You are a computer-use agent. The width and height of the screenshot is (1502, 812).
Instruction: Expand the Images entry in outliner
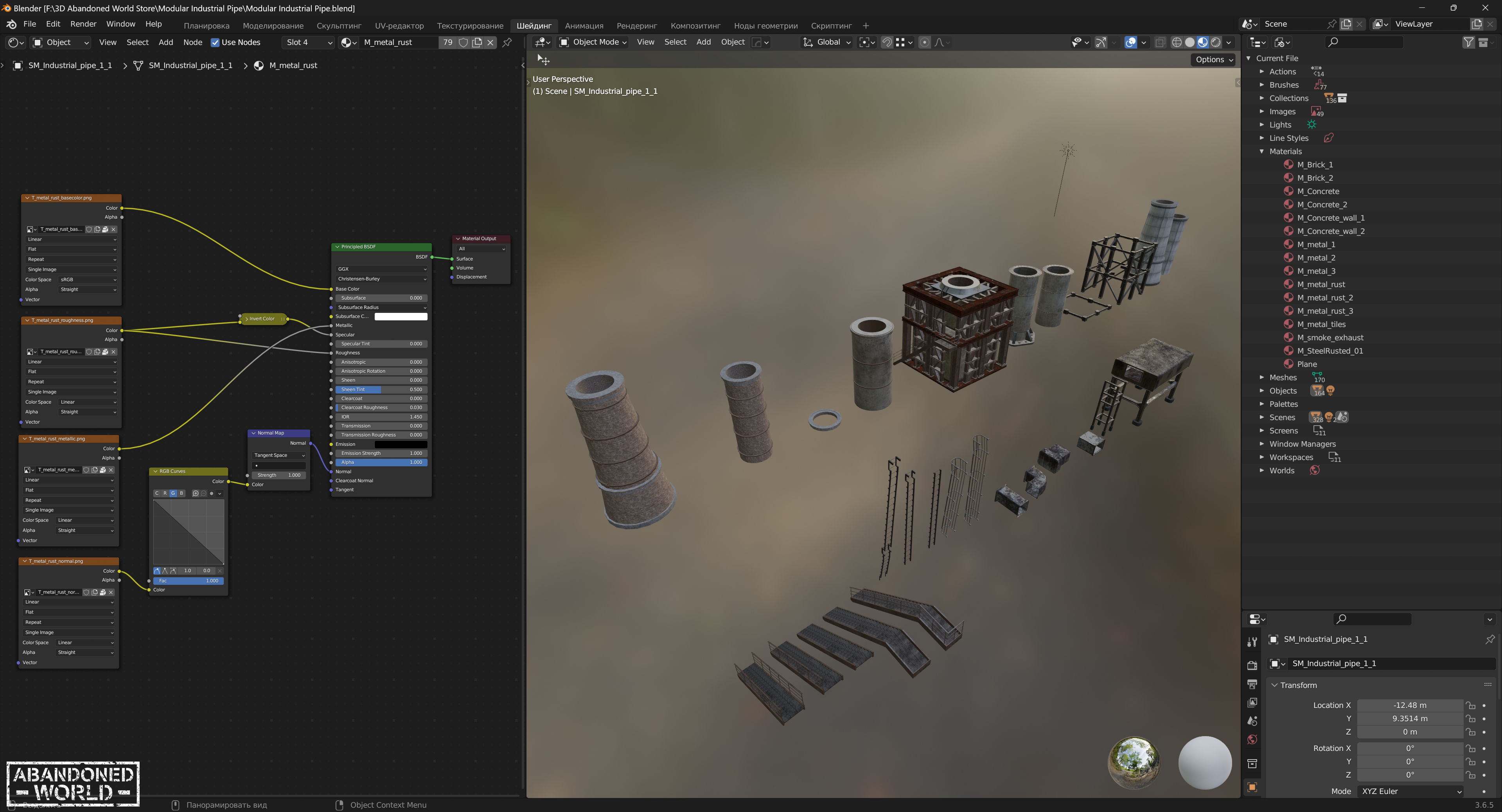tap(1262, 111)
